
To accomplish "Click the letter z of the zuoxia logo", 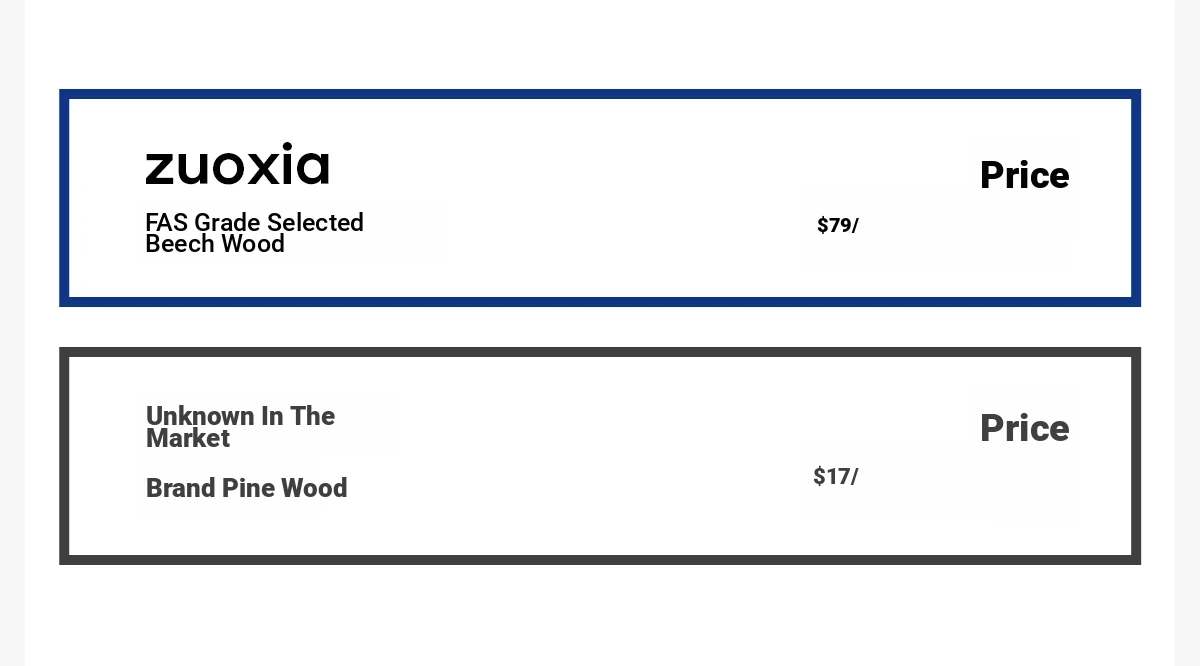I will click(160, 168).
